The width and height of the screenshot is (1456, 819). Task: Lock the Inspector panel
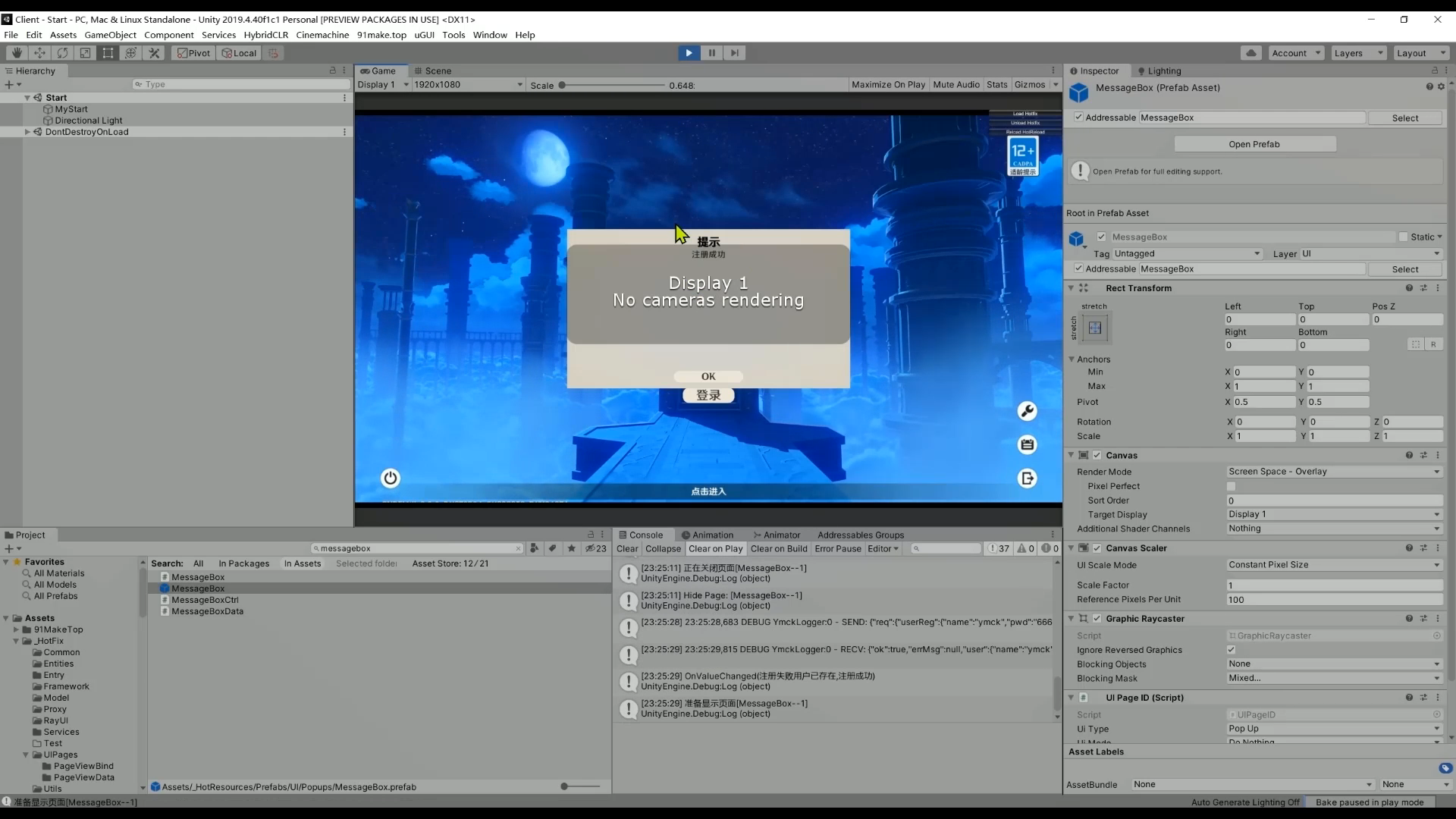click(1434, 71)
